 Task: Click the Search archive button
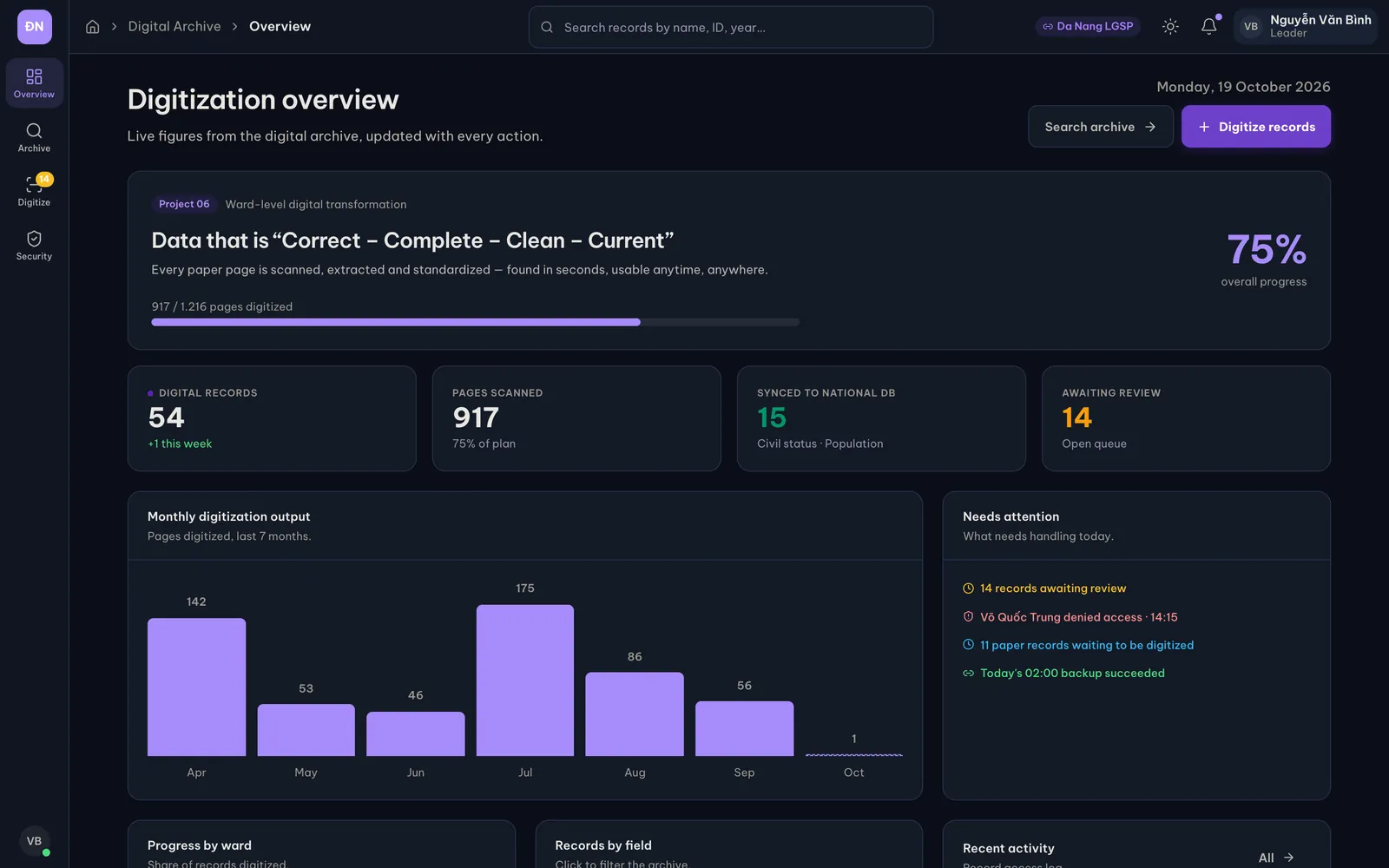pyautogui.click(x=1101, y=127)
